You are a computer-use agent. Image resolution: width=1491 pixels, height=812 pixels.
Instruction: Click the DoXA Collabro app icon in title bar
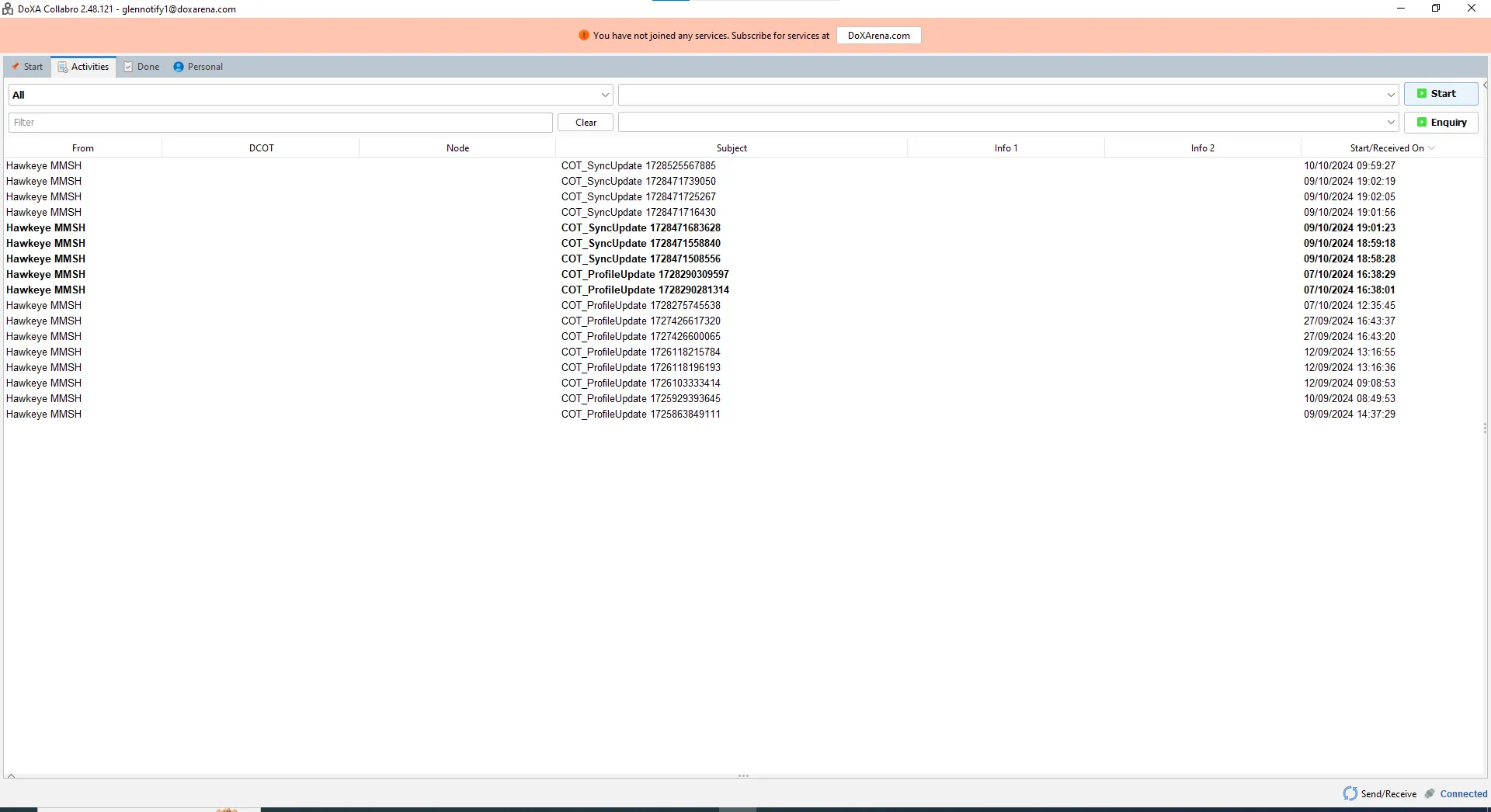pyautogui.click(x=8, y=9)
